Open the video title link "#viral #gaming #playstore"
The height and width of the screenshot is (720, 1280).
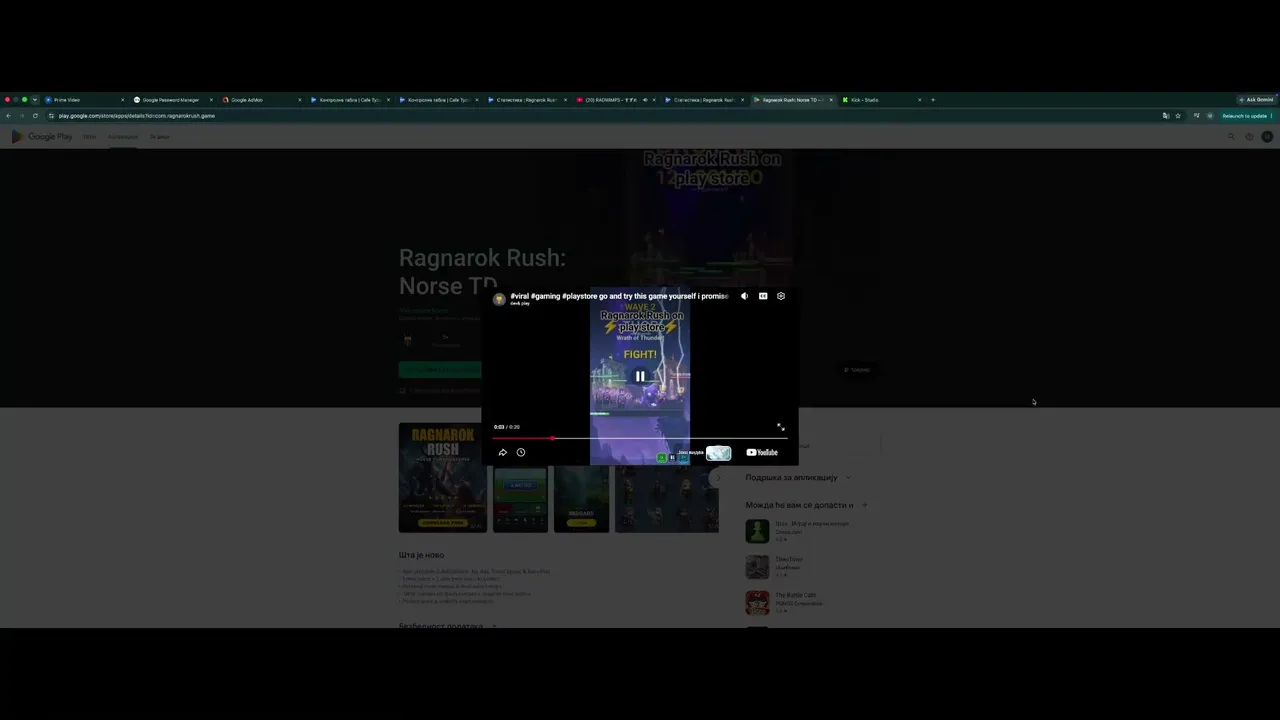[619, 296]
